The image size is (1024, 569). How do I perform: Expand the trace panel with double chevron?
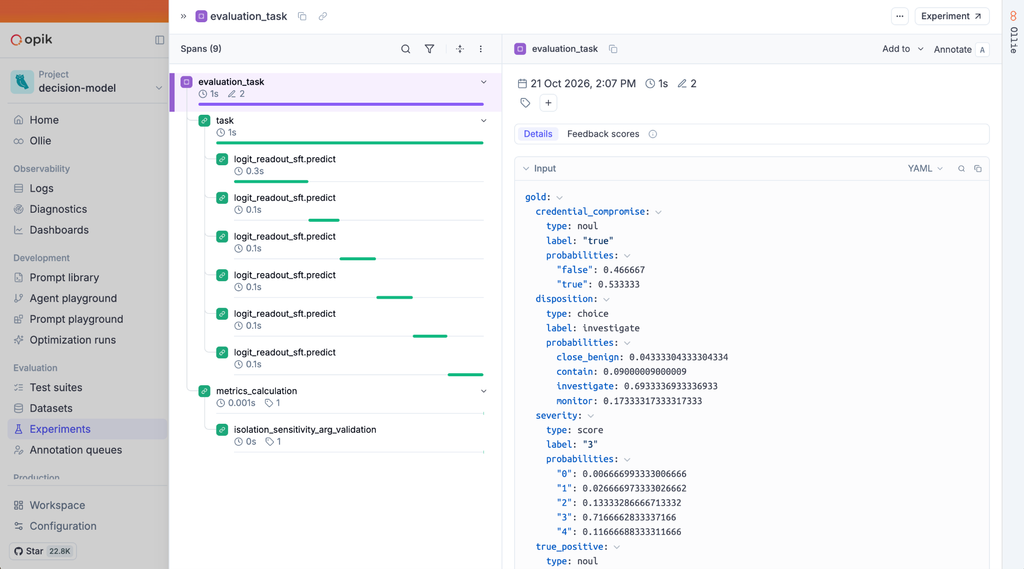(184, 16)
